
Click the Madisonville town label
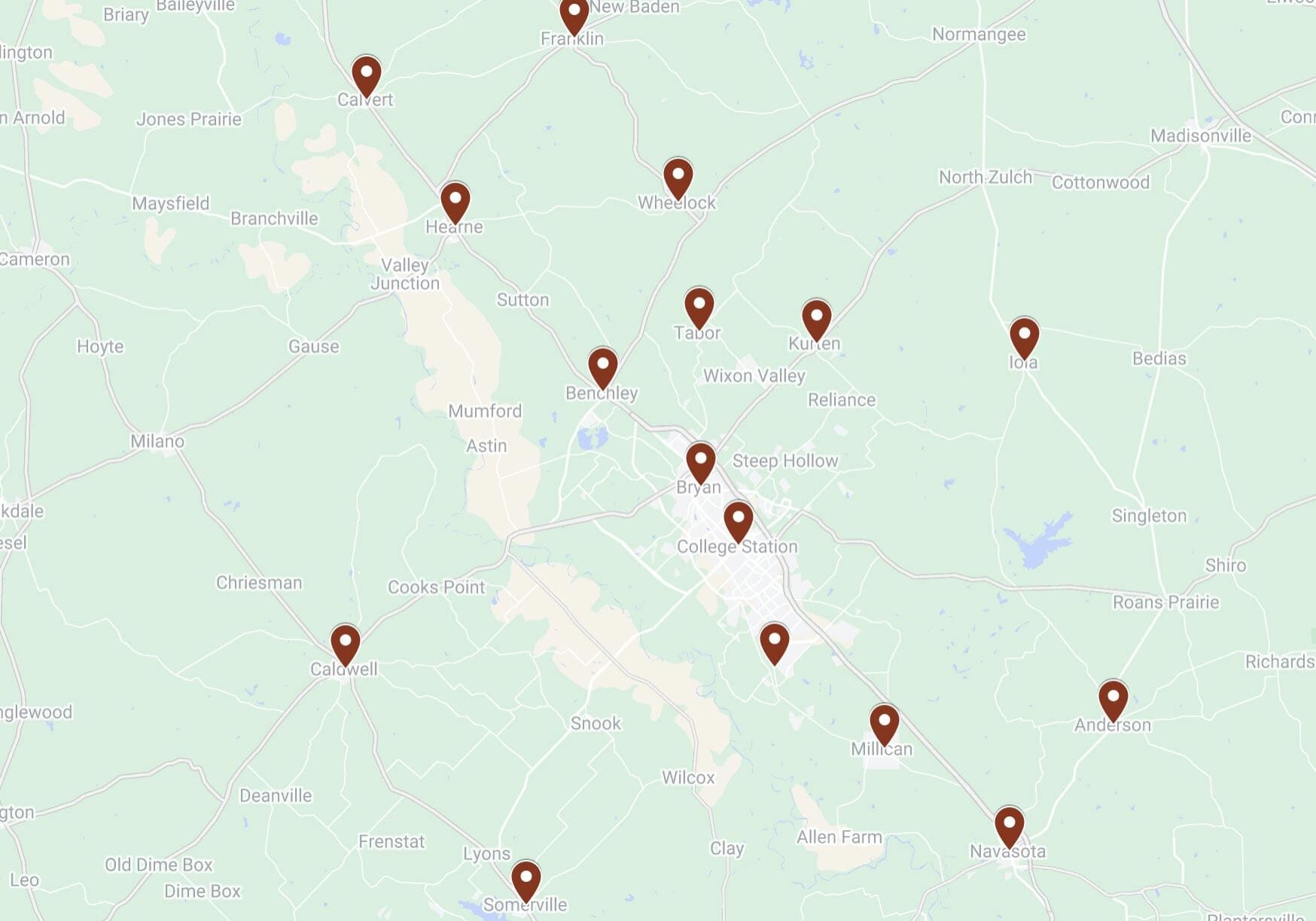1201,136
